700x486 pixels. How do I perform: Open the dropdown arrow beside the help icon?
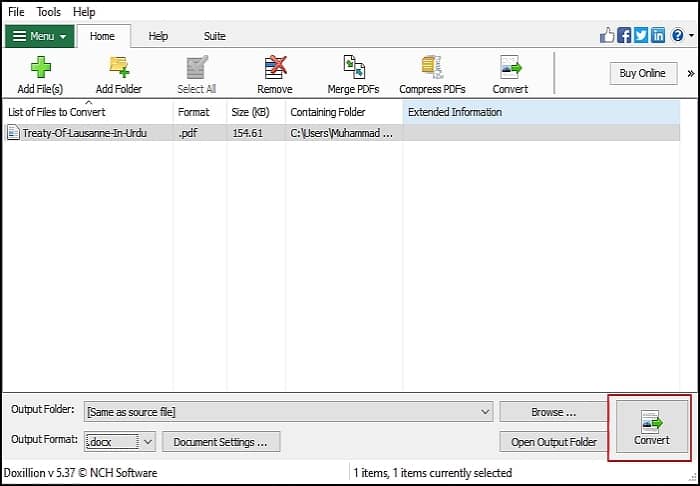692,36
